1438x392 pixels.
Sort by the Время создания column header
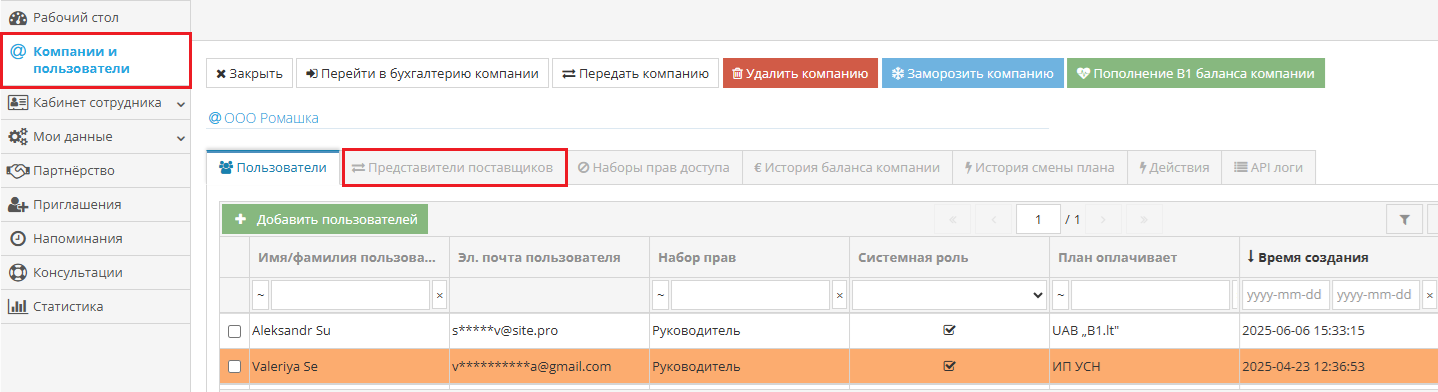pos(1313,257)
